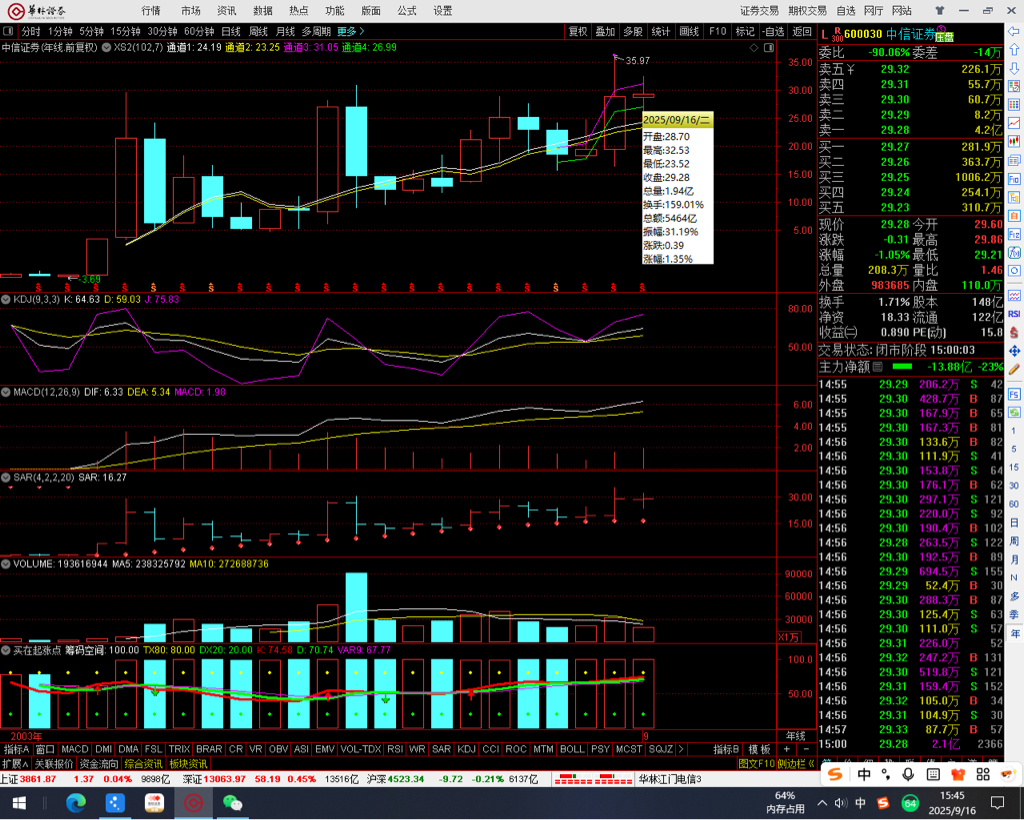Open the 资讯 menu
The height and width of the screenshot is (820, 1024).
(227, 10)
